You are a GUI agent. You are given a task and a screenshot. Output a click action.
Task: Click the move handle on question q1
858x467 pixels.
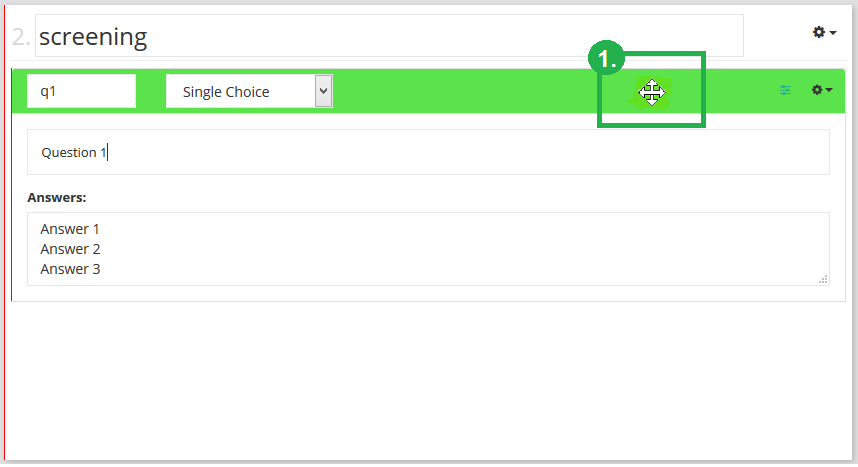tap(652, 93)
